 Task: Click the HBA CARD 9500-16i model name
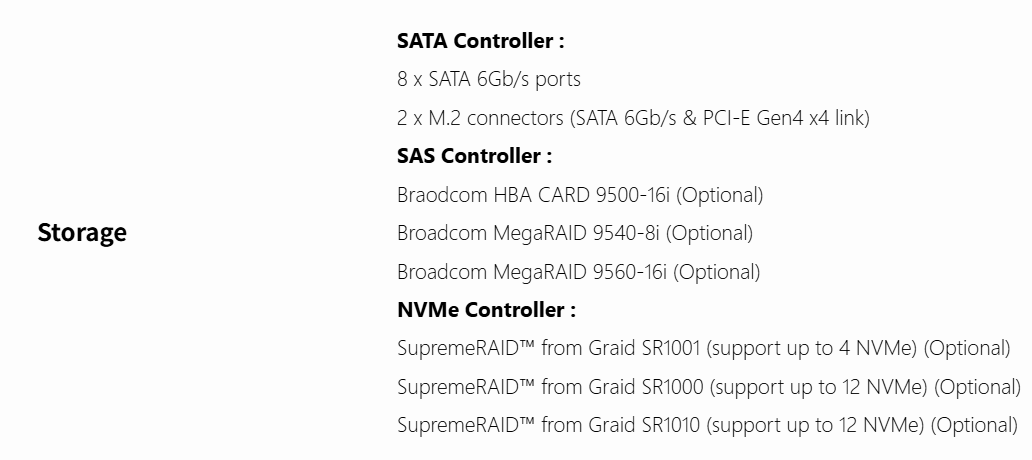point(582,195)
